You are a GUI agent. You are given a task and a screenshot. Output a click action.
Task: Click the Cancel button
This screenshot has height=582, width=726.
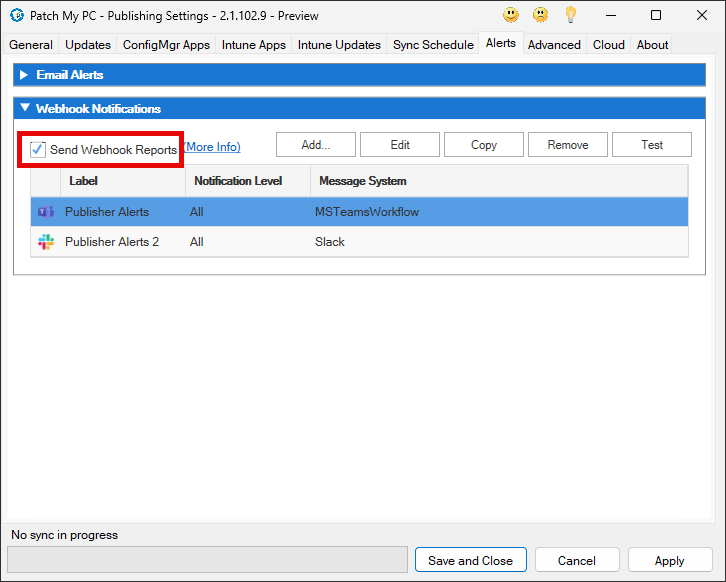pos(577,560)
